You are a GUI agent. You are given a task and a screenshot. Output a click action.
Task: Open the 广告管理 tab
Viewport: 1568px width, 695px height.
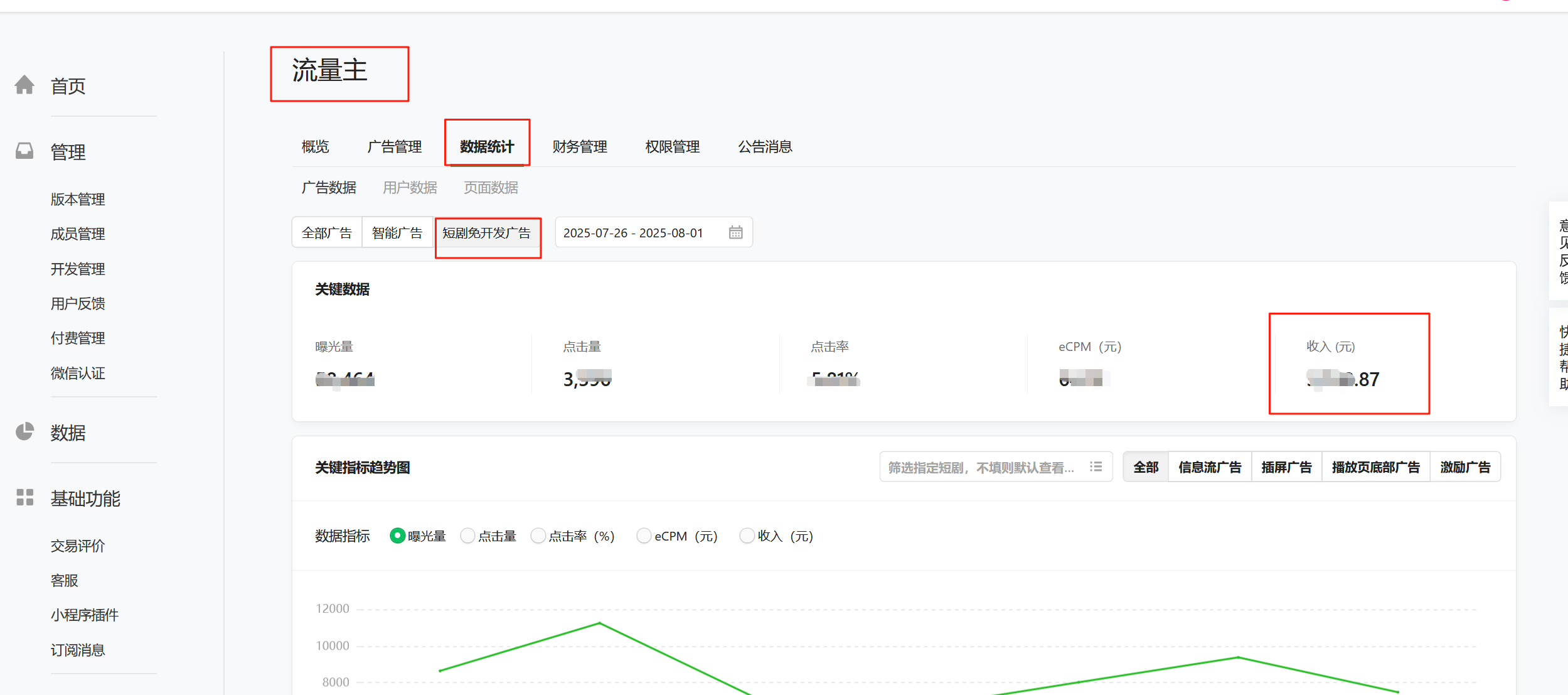coord(394,147)
